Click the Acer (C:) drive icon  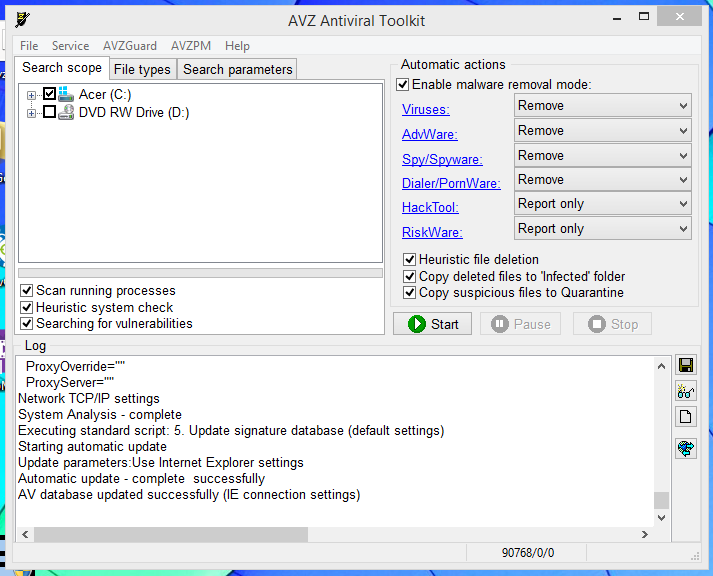coord(66,94)
